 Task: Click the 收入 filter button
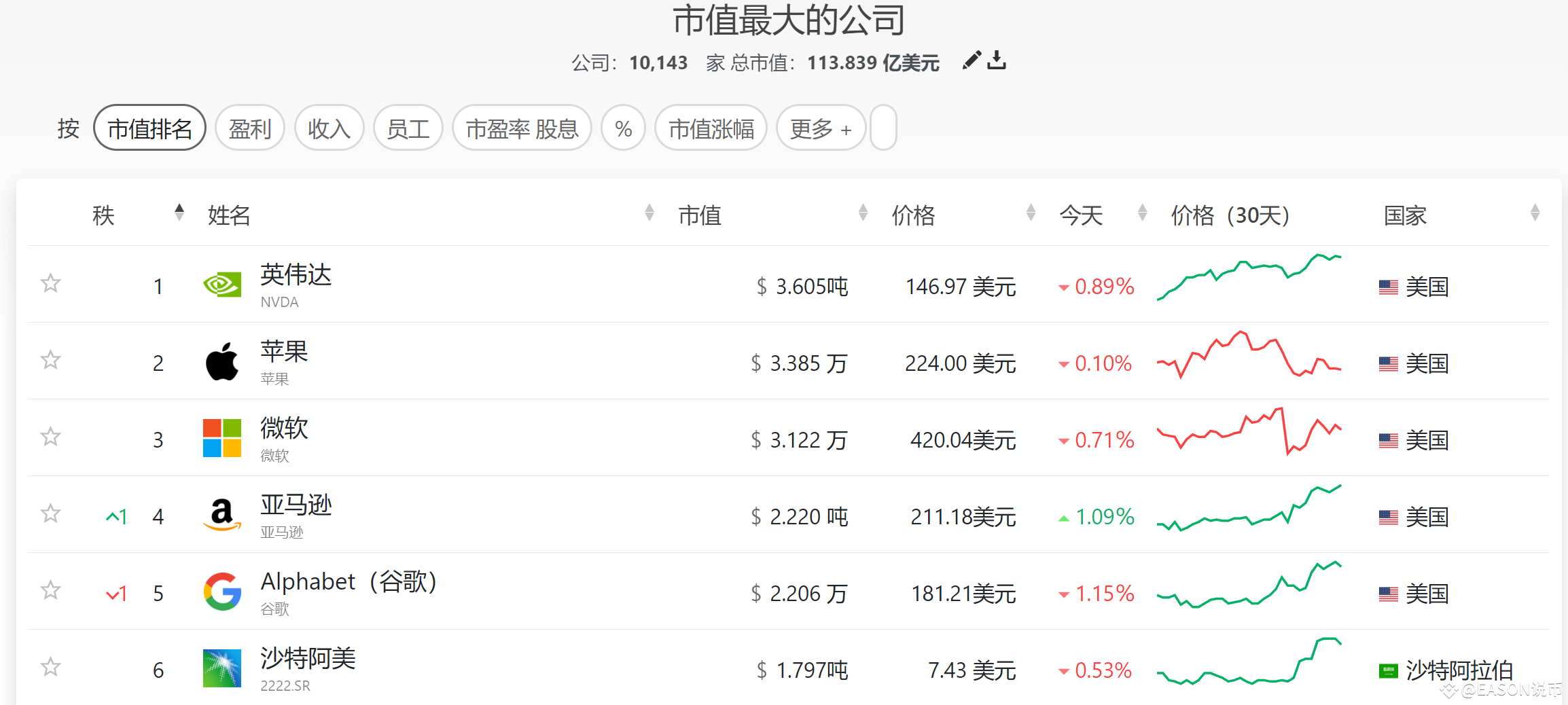[329, 128]
